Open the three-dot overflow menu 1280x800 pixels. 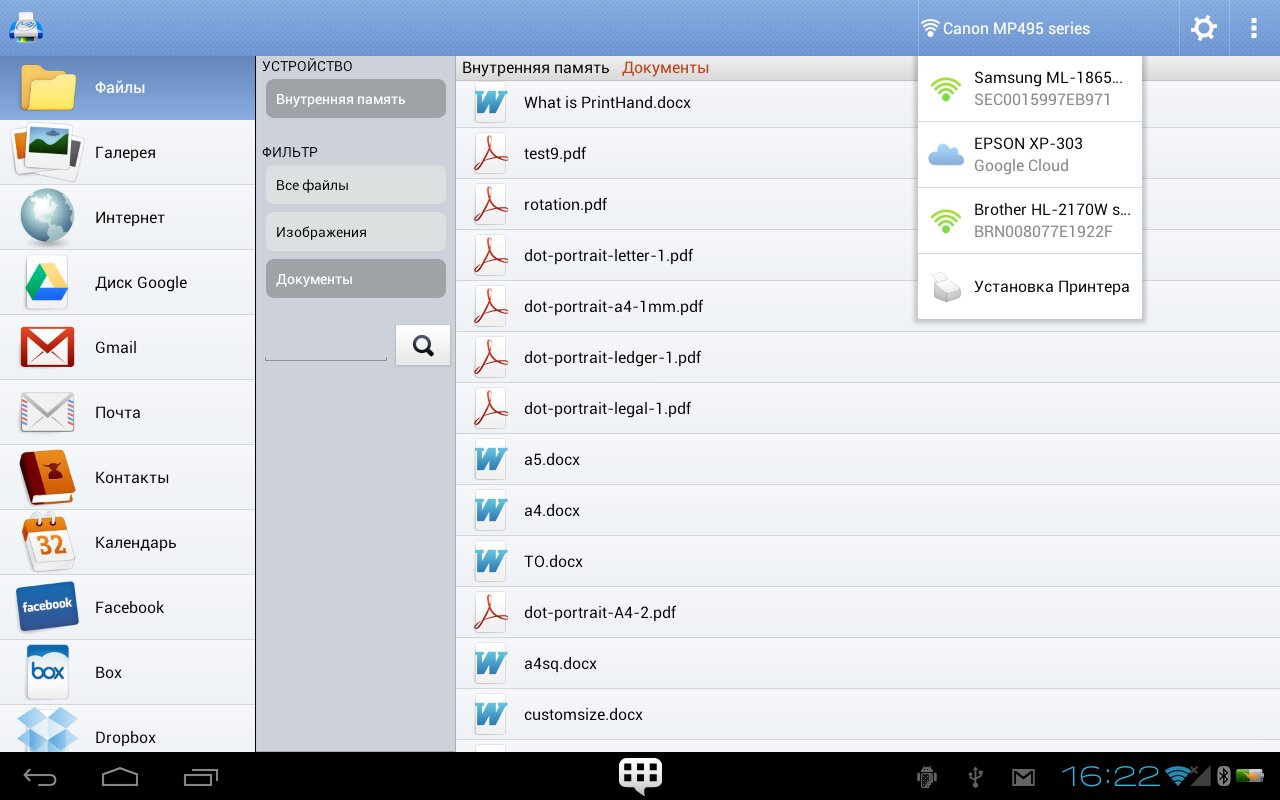click(x=1253, y=28)
